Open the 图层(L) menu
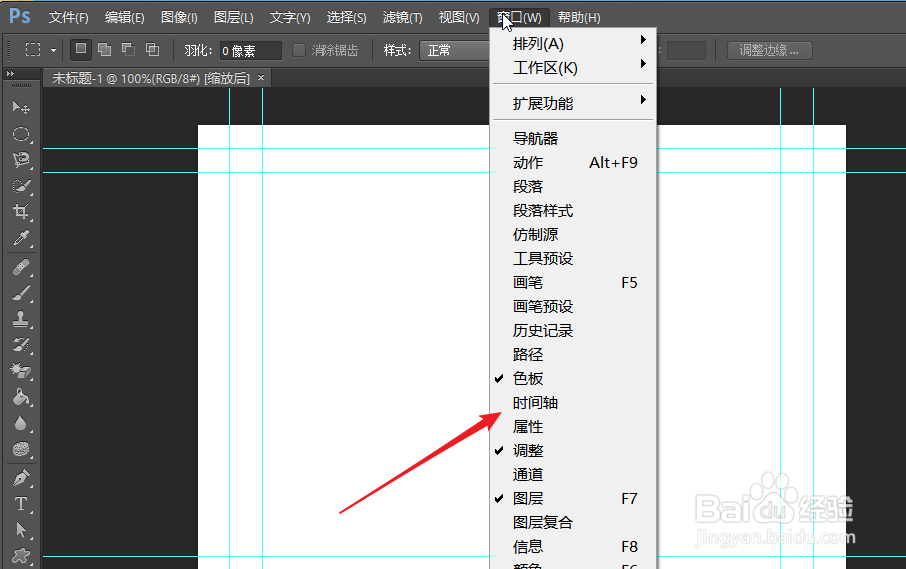906x569 pixels. 233,17
